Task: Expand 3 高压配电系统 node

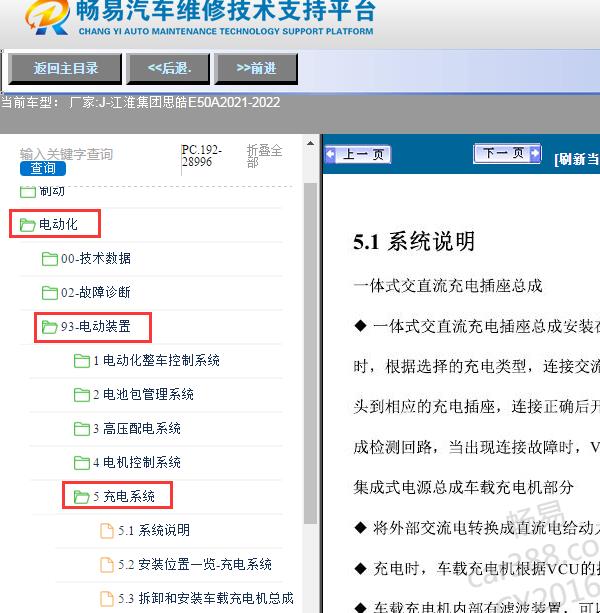Action: [x=137, y=428]
